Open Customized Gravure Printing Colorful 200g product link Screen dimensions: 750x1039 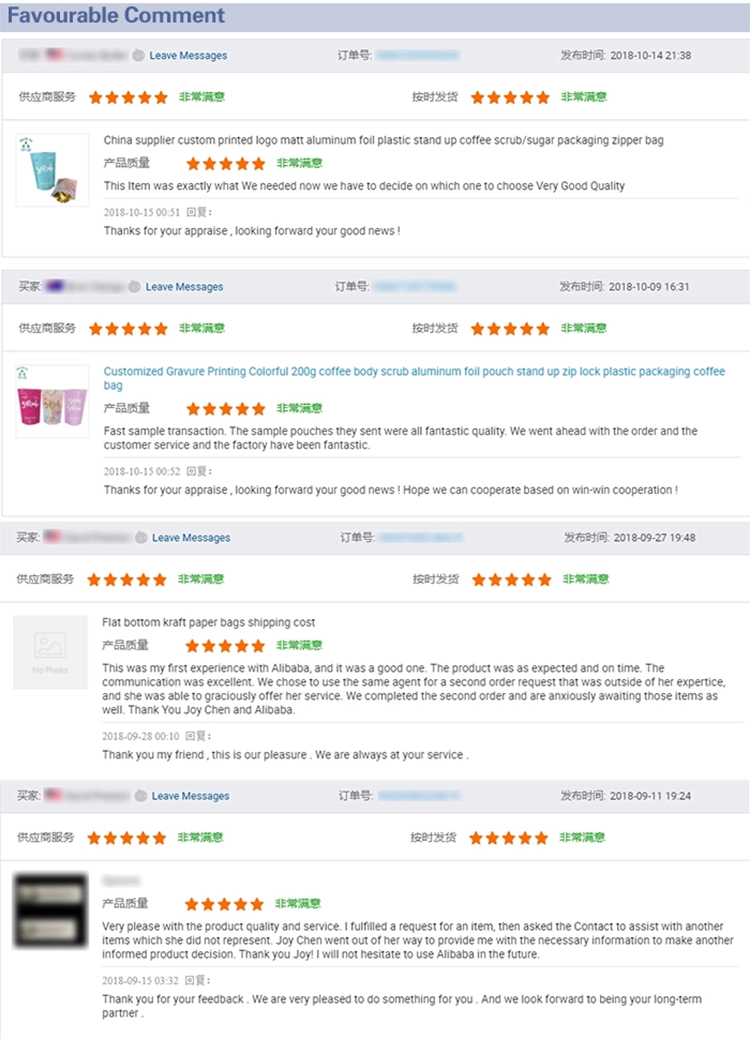(x=414, y=378)
